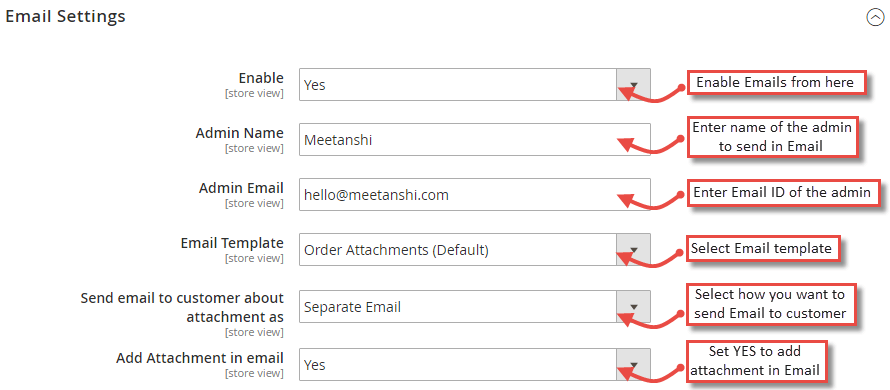Open the Send email to customer dropdown

pos(475,307)
